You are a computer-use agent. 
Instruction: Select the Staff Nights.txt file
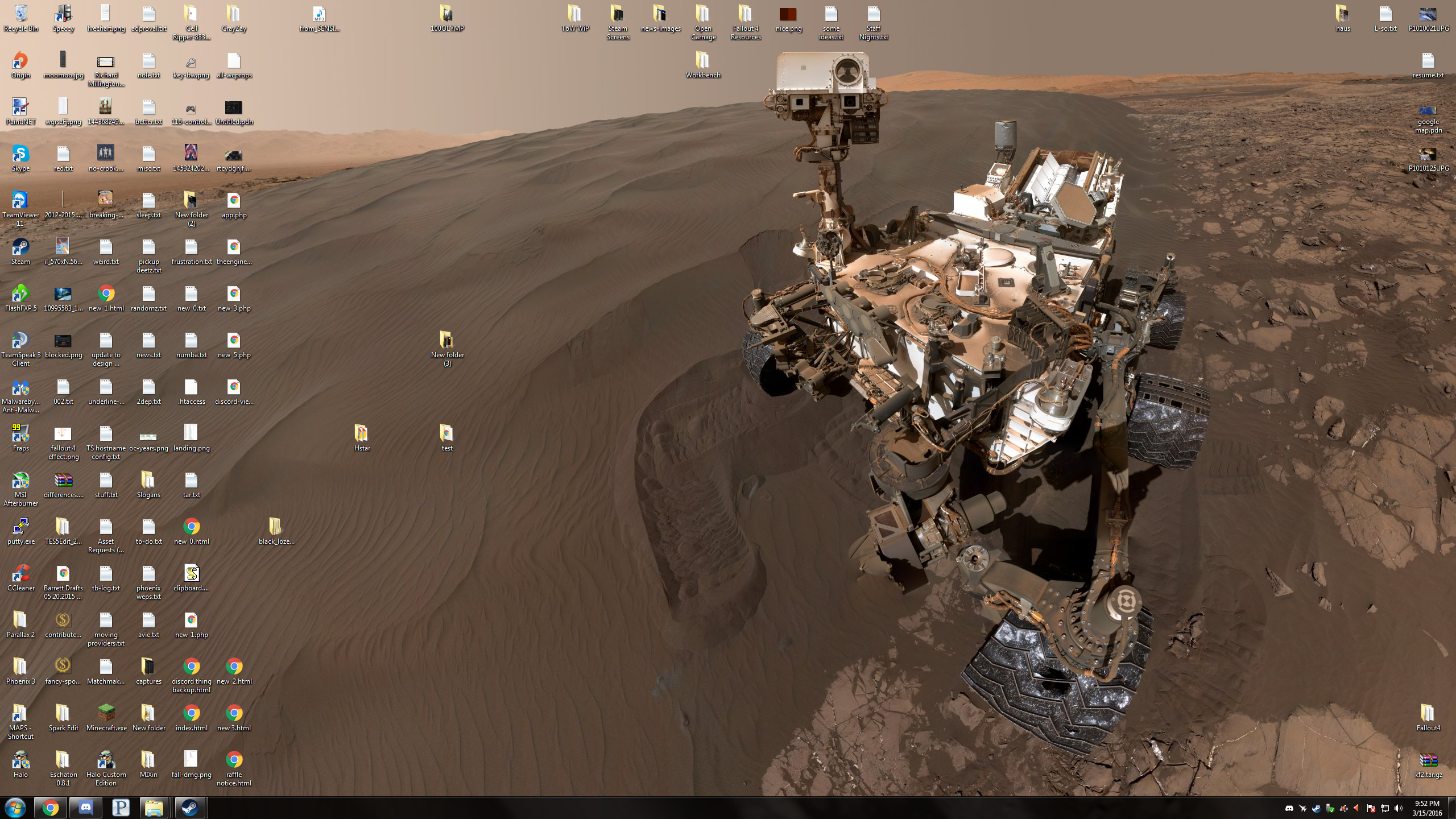[874, 22]
